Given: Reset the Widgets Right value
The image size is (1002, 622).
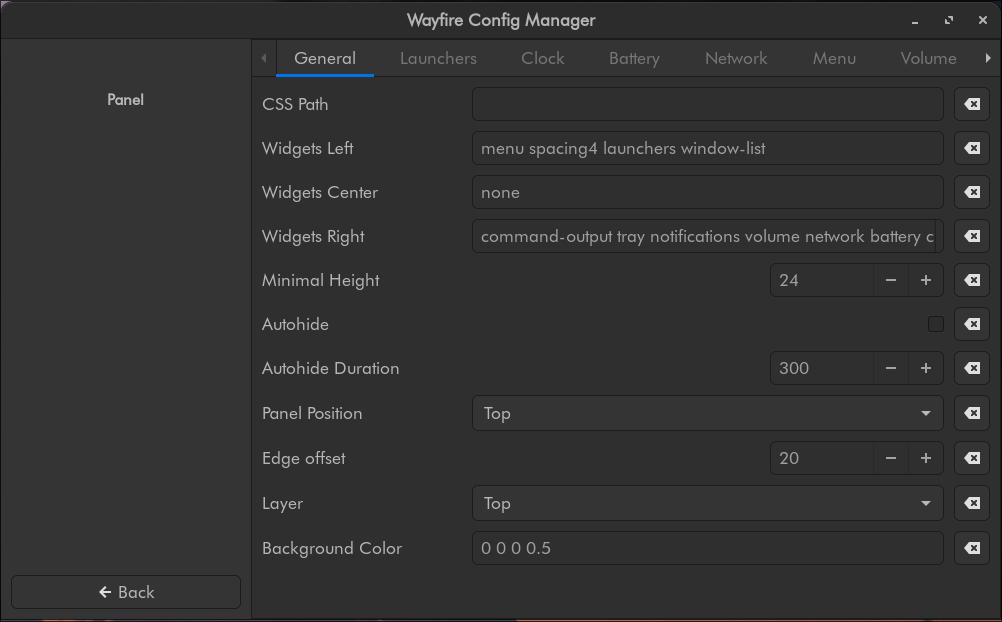Looking at the screenshot, I should pos(972,236).
